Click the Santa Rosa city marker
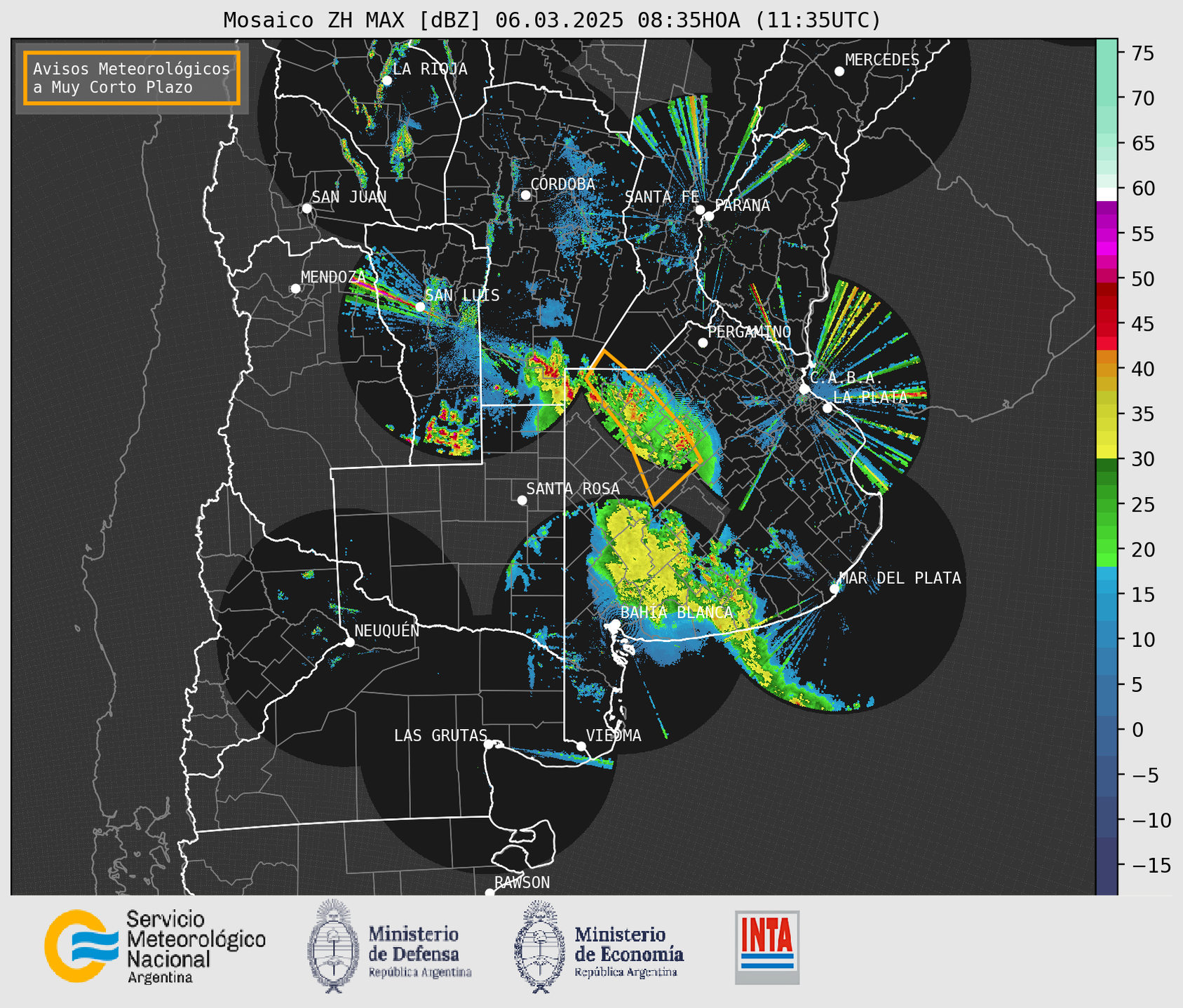 click(x=522, y=500)
